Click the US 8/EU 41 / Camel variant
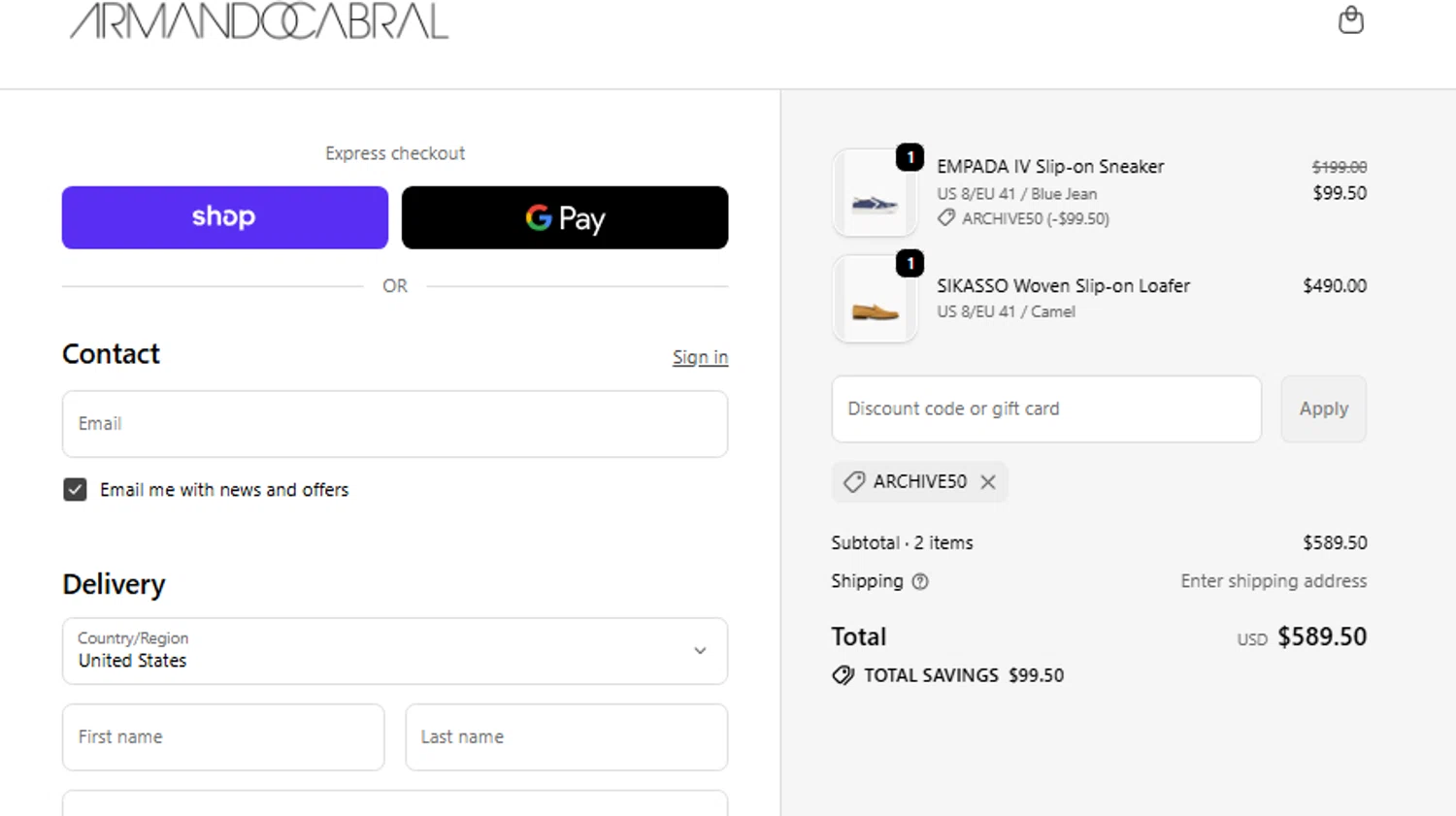Viewport: 1456px width, 816px height. [1006, 311]
